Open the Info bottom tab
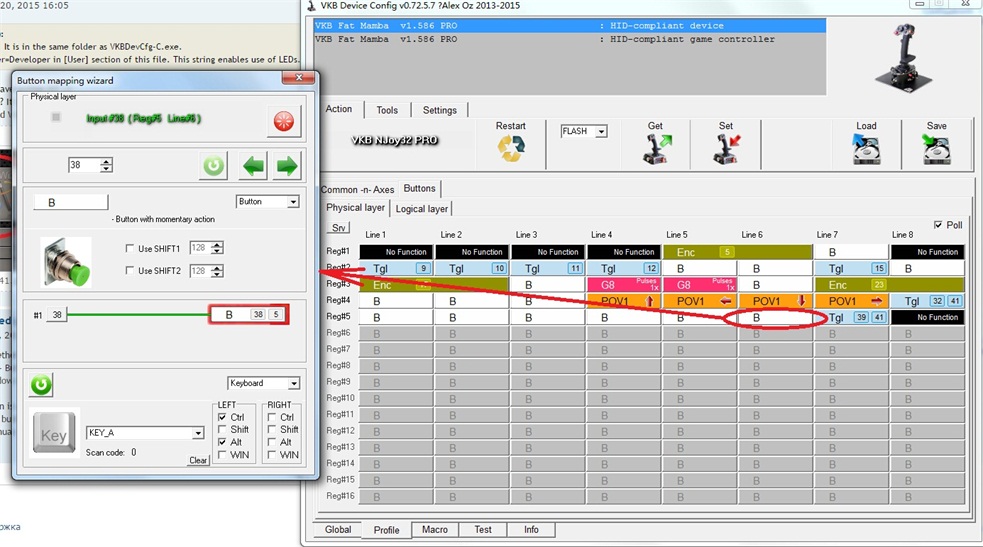983x547 pixels. (x=531, y=529)
